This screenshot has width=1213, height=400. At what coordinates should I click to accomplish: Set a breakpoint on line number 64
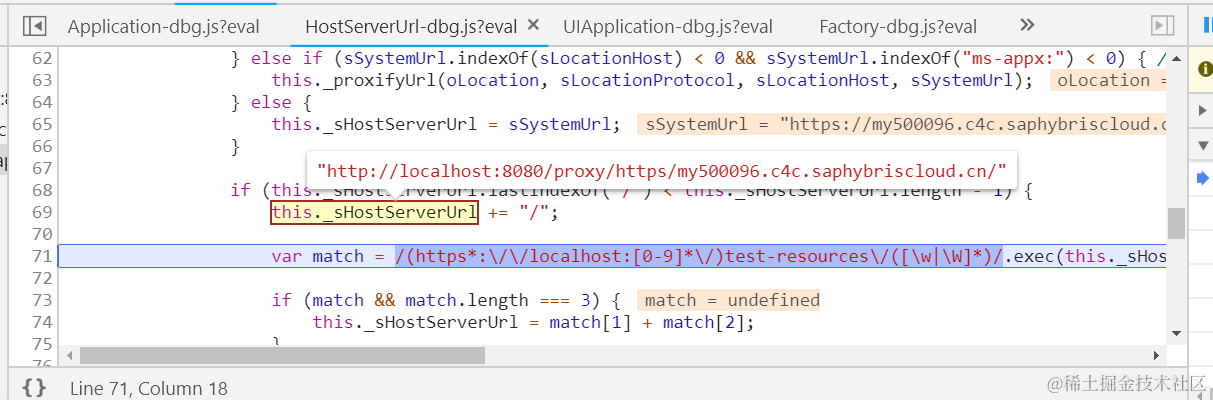(x=41, y=102)
